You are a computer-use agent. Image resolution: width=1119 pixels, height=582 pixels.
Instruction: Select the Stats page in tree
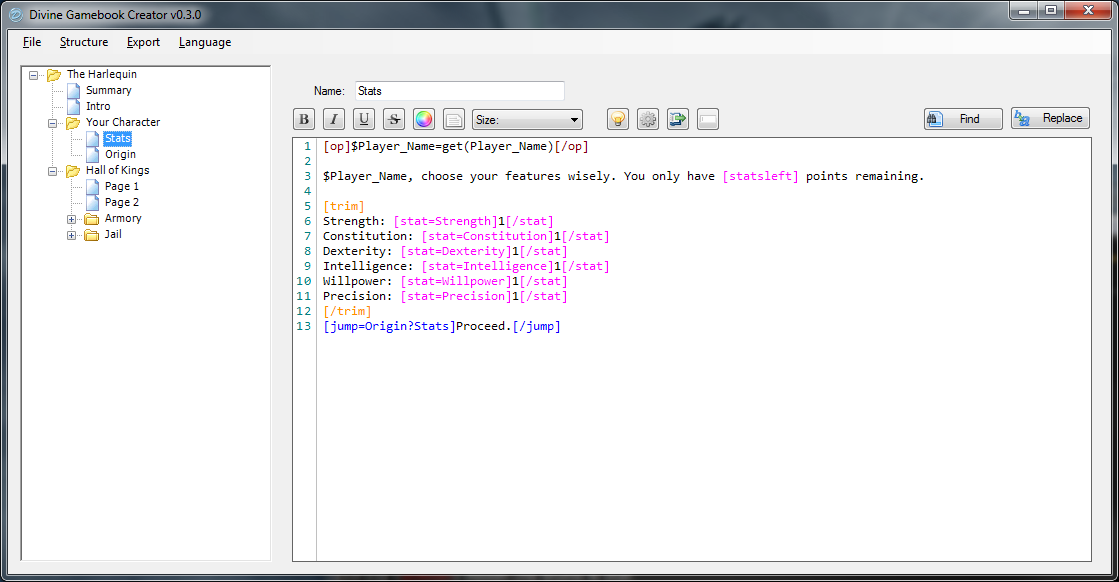tap(118, 138)
